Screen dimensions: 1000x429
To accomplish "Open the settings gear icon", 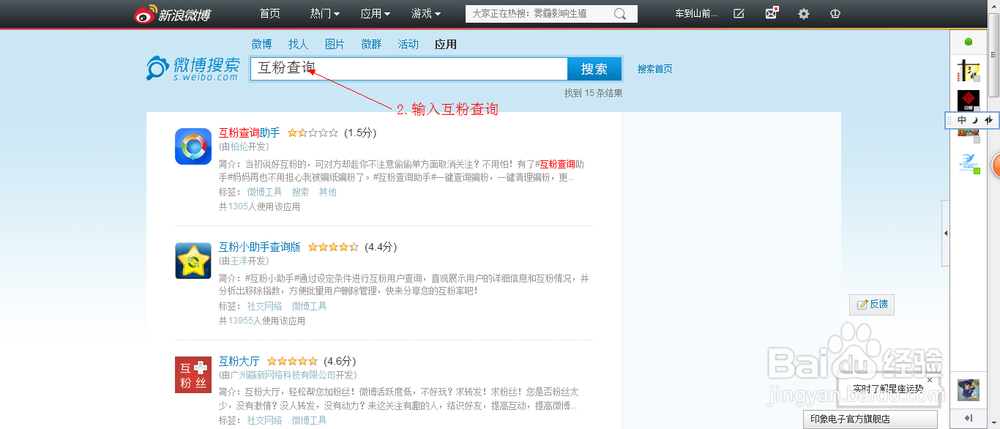I will [x=804, y=13].
